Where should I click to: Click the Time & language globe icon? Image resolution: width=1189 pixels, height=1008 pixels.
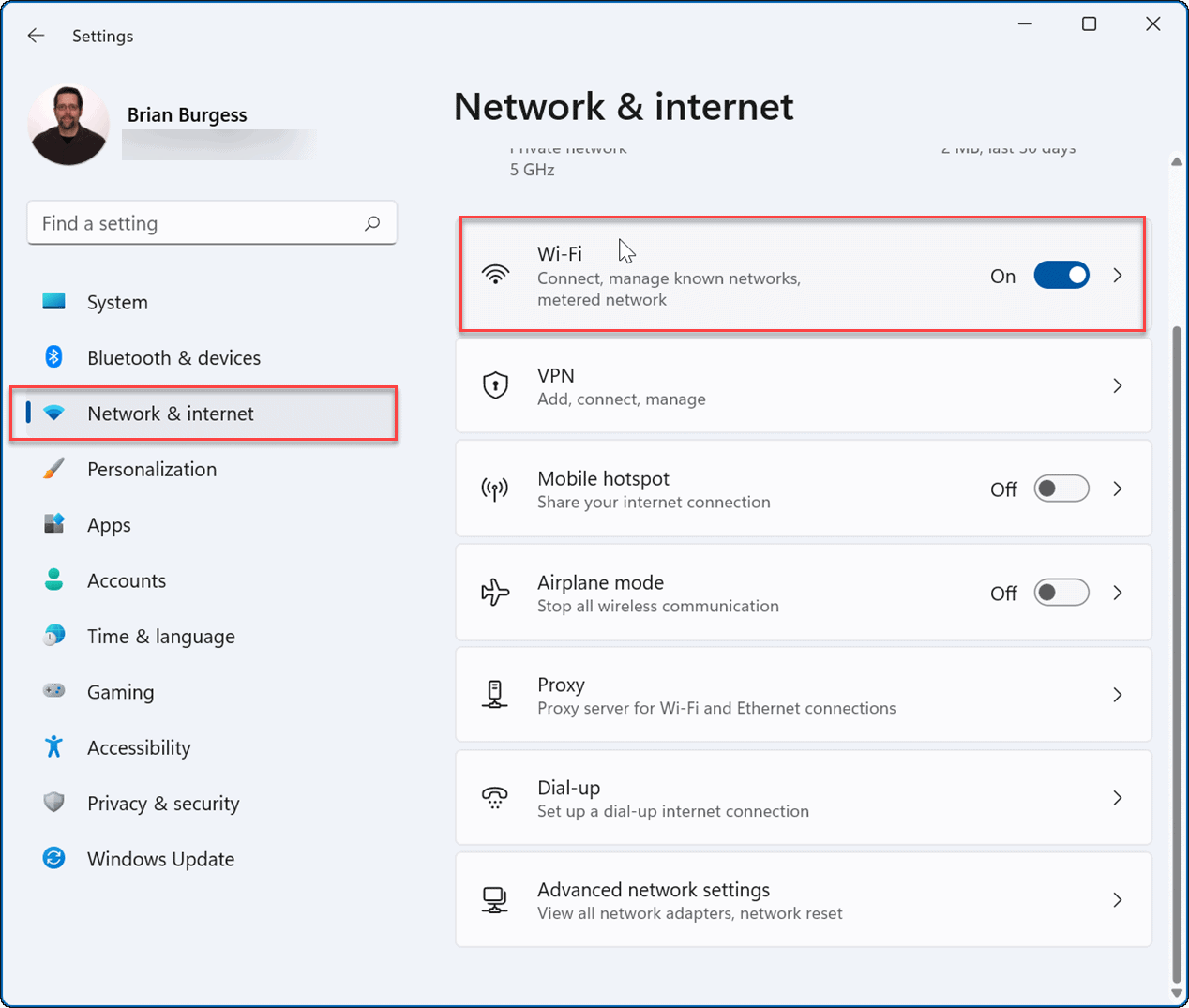pyautogui.click(x=54, y=635)
